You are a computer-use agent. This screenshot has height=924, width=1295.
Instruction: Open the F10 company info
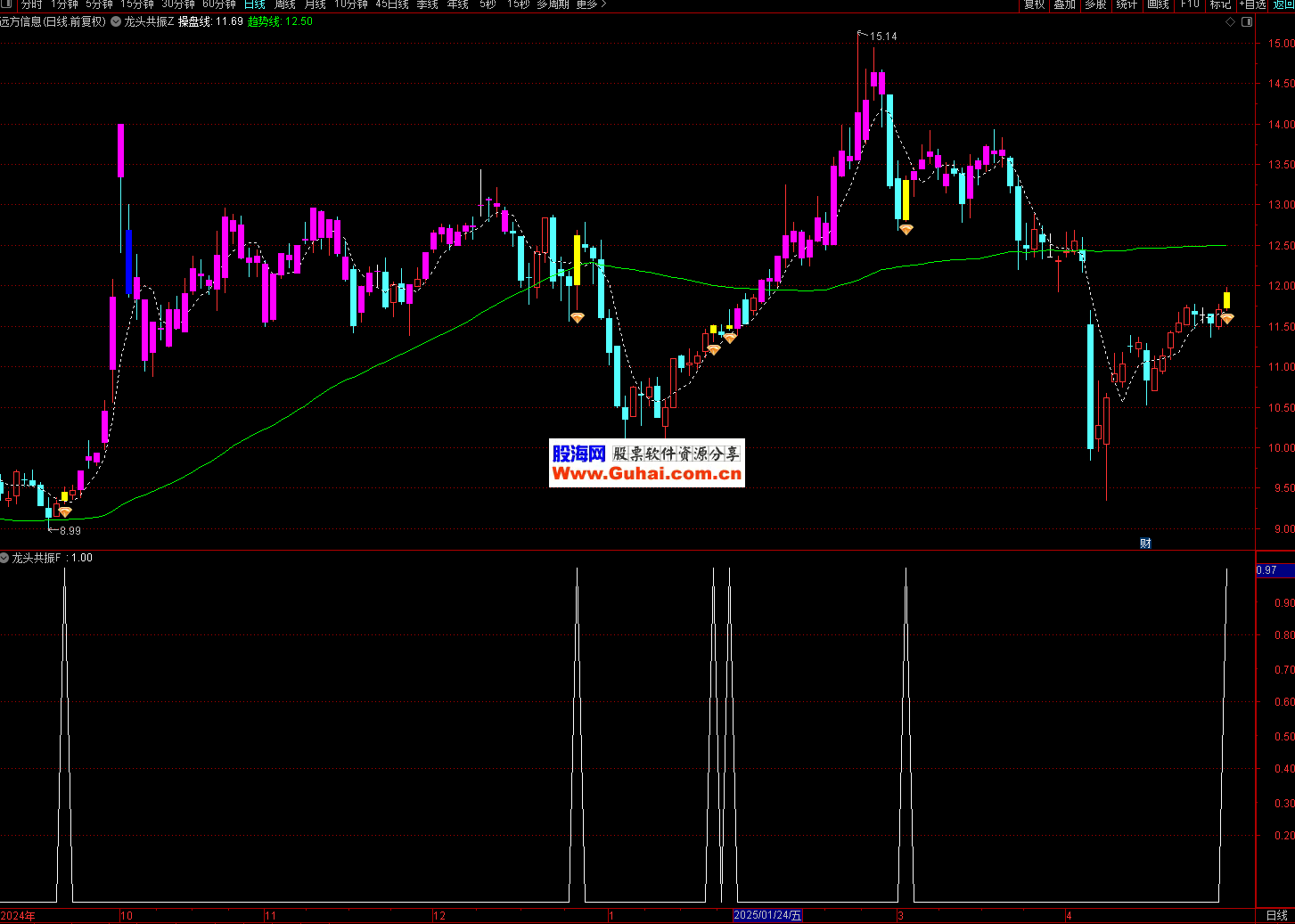point(1190,4)
